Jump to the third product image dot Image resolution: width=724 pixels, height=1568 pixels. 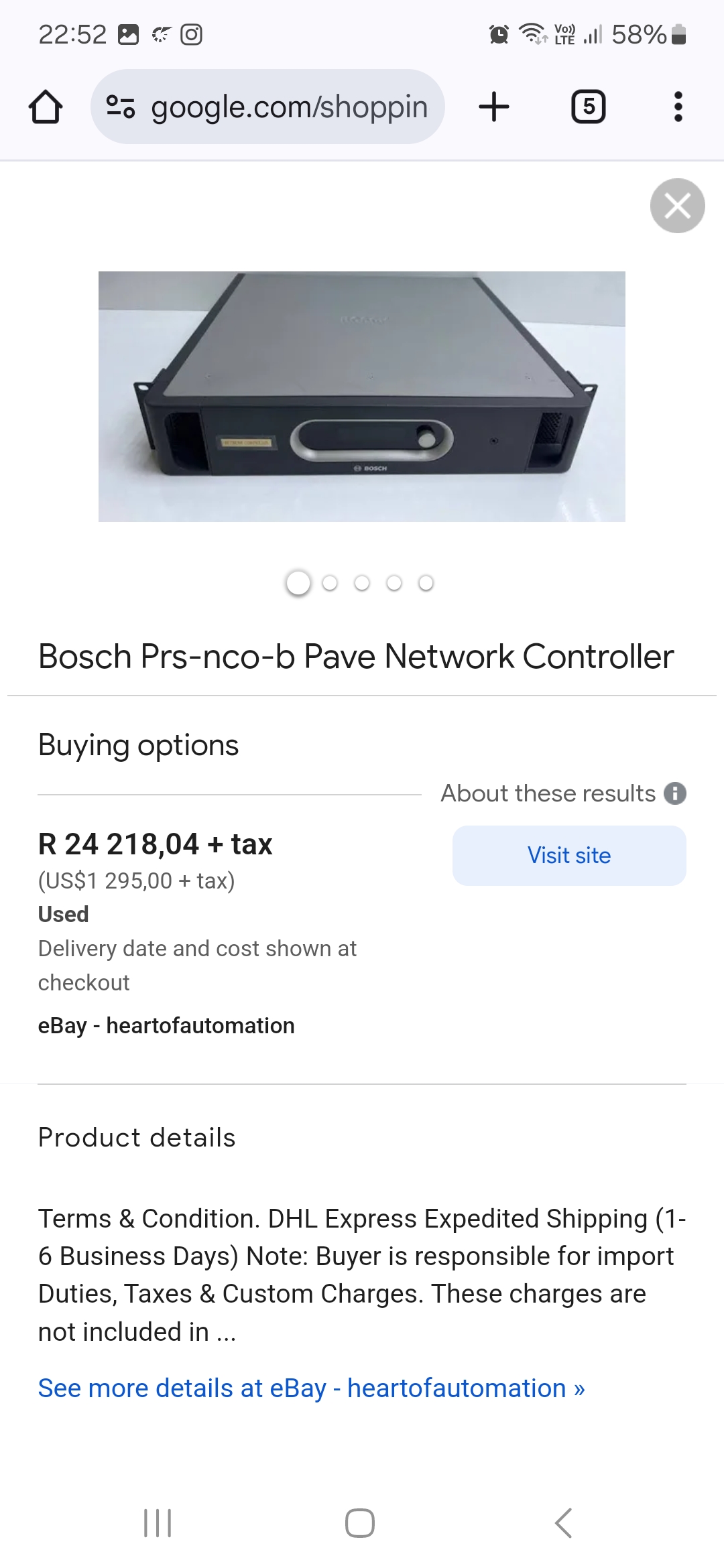click(362, 583)
